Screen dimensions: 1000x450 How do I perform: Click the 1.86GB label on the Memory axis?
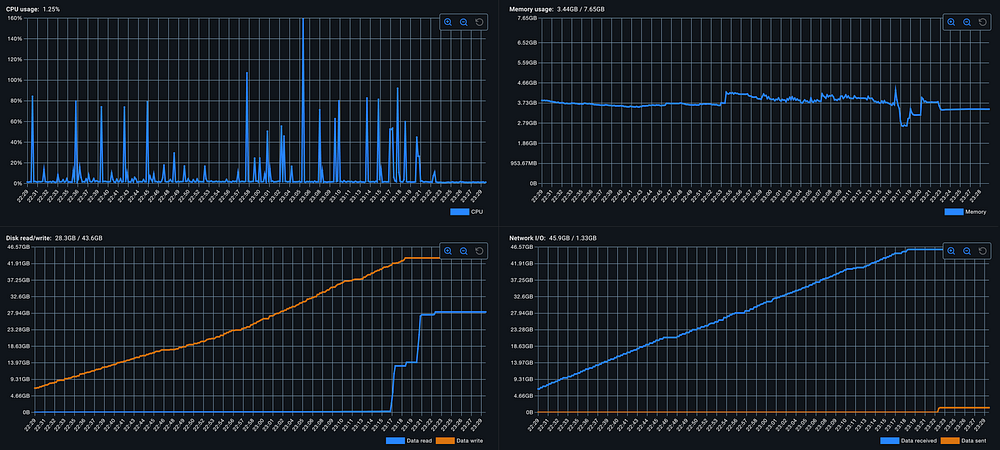527,143
